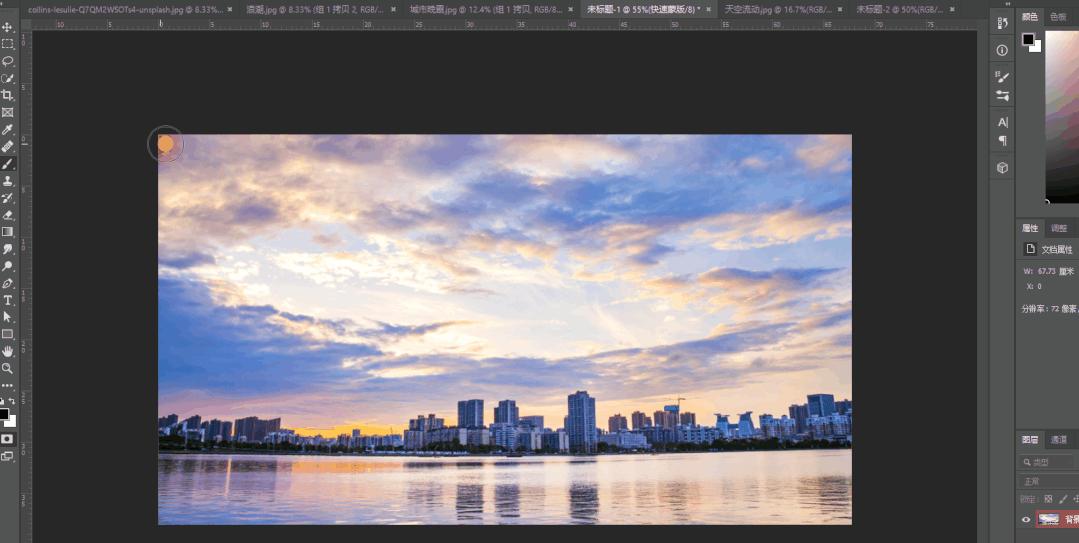This screenshot has width=1079, height=543.
Task: Open the 调整 adjustments panel tab
Action: pos(1058,228)
